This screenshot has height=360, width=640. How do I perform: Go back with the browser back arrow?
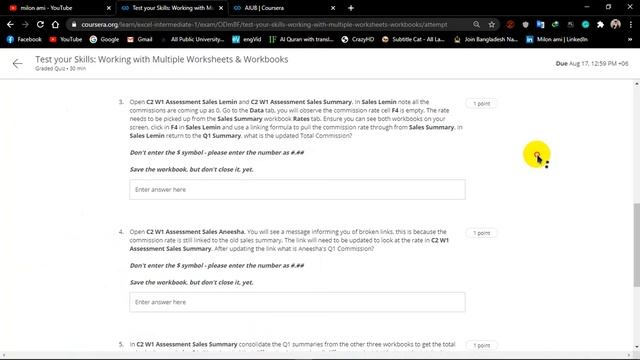10,24
